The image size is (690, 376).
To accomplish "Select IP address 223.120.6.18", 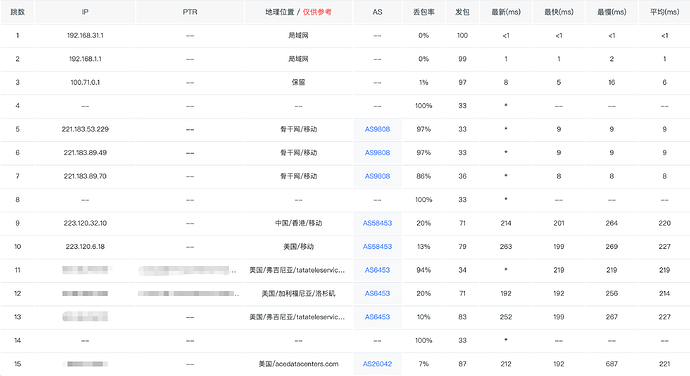I will [85, 247].
